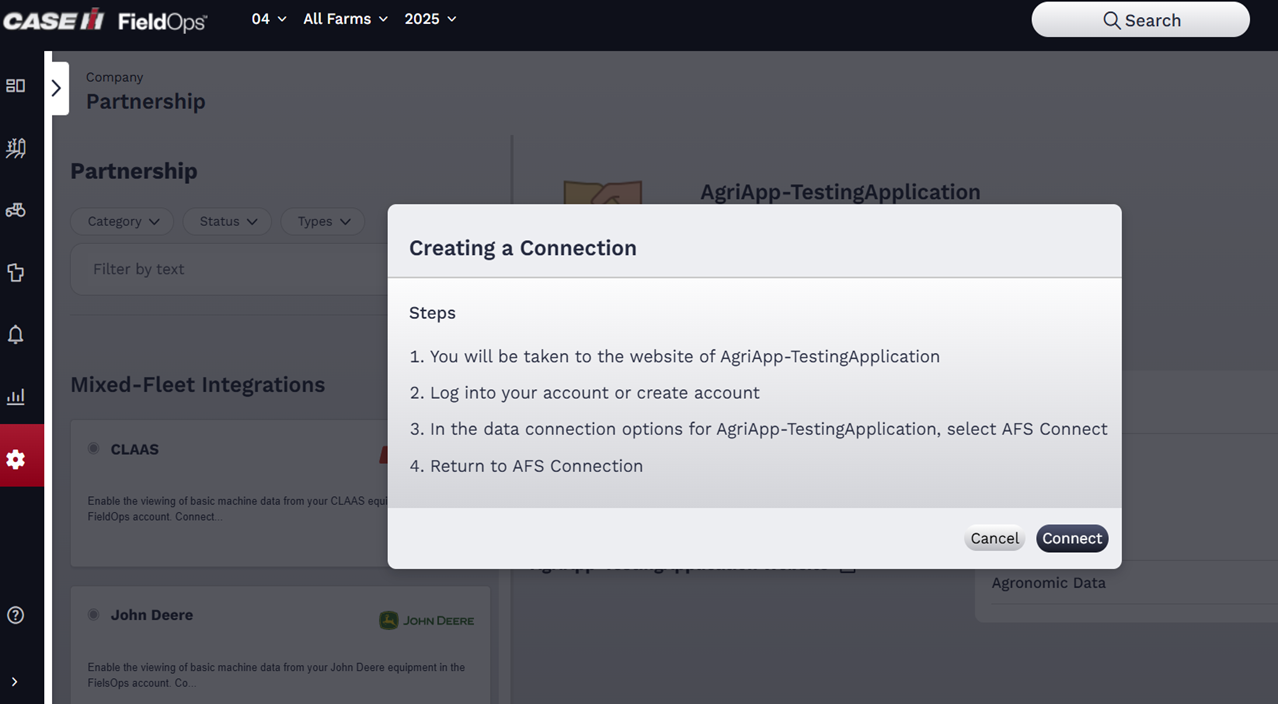Image resolution: width=1278 pixels, height=704 pixels.
Task: Expand the Category filter dropdown
Action: 122,221
